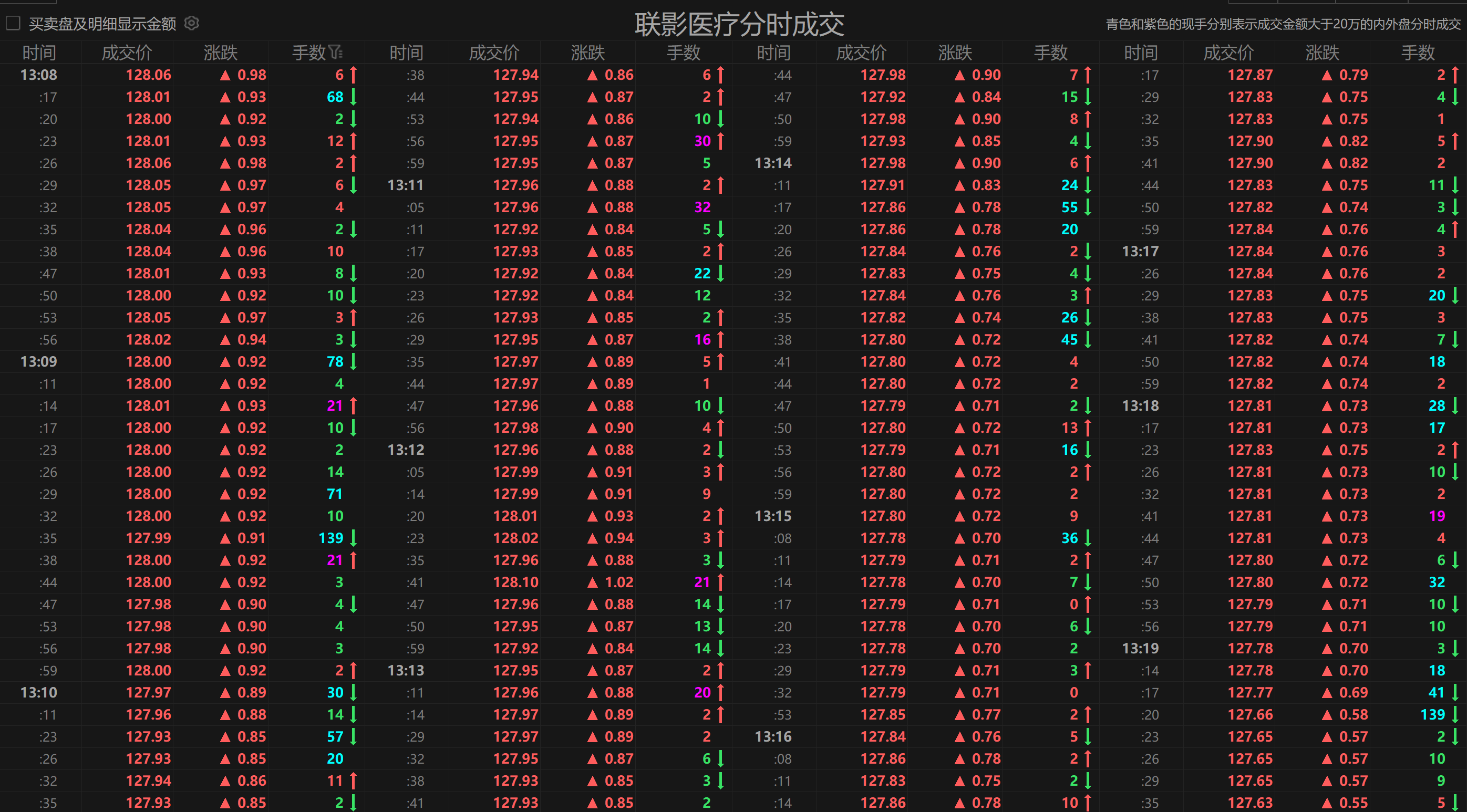The image size is (1467, 812).
Task: Click the red up arrow in 13:08 row
Action: (353, 75)
